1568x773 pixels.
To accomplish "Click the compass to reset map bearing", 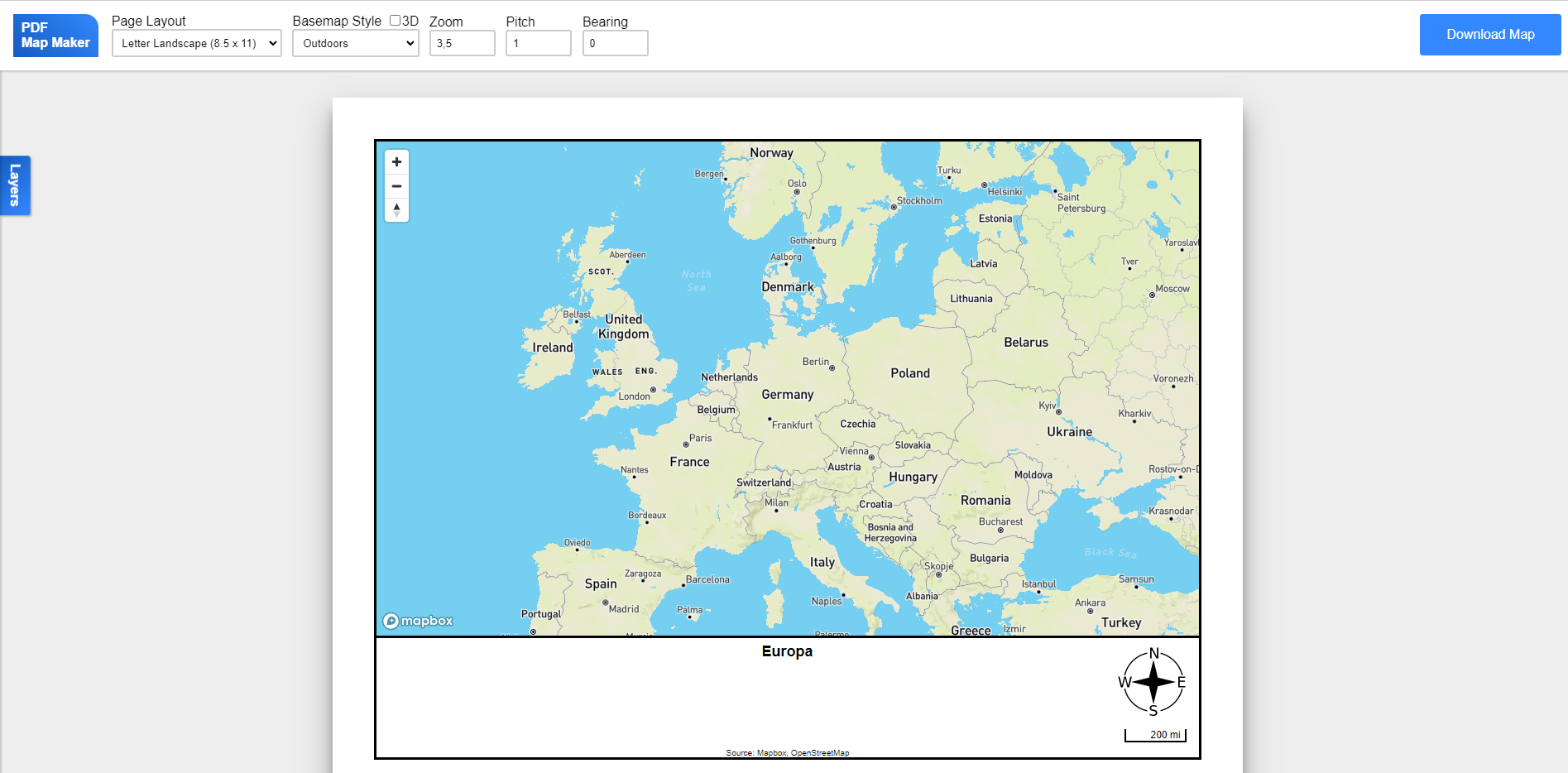I will click(396, 210).
